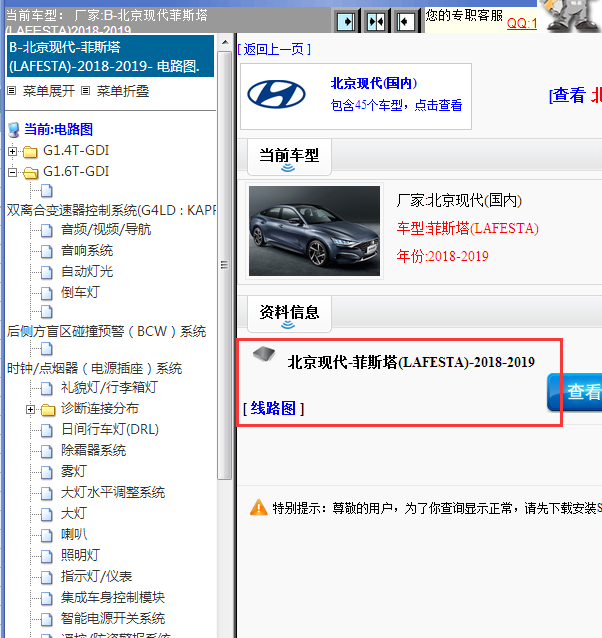
Task: Click the page icon beside 倒车灯
Action: point(47,293)
